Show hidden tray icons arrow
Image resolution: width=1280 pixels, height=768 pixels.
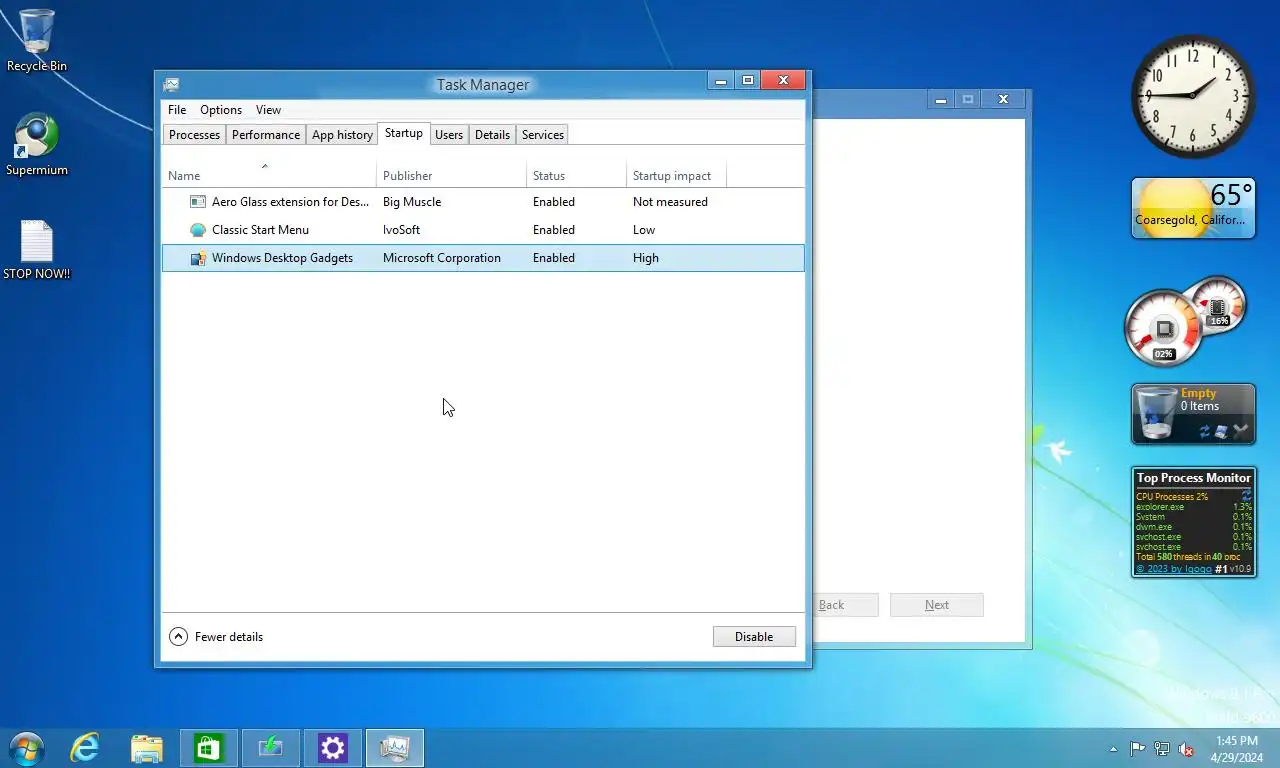(x=1113, y=749)
